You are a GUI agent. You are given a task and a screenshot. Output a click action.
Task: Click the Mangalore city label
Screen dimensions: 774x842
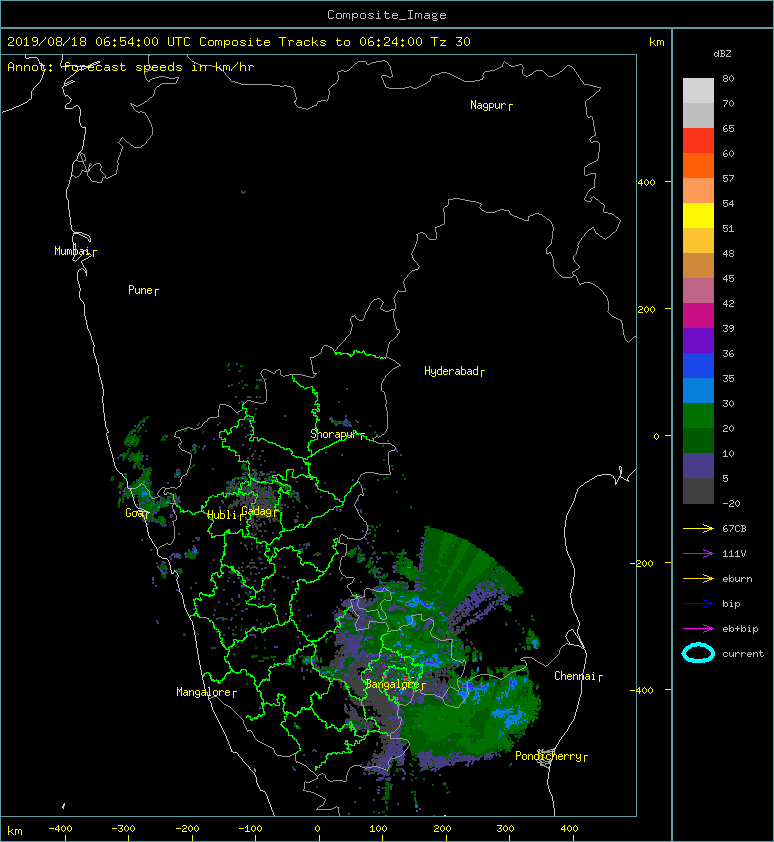[x=204, y=692]
